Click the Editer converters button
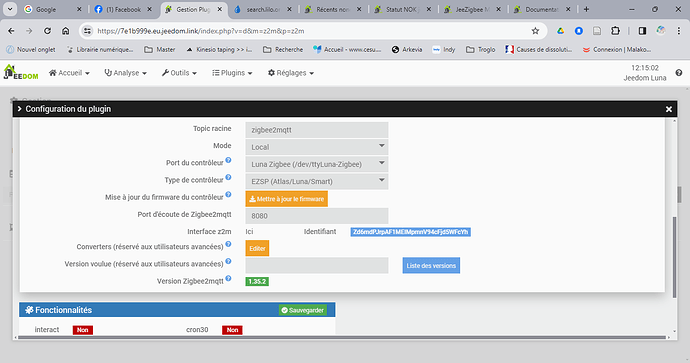 tap(257, 249)
